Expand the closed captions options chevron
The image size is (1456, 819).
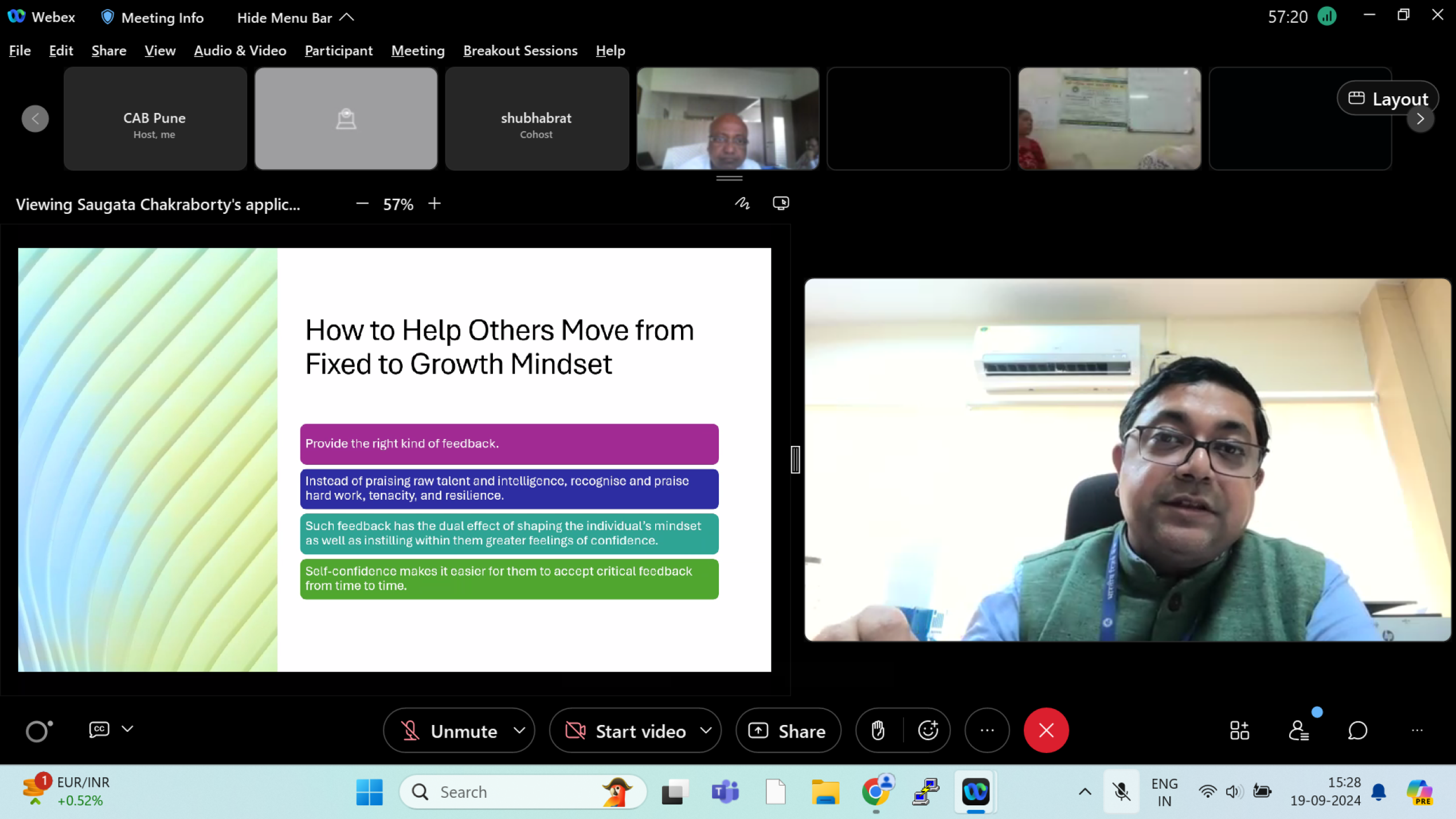[x=128, y=729]
